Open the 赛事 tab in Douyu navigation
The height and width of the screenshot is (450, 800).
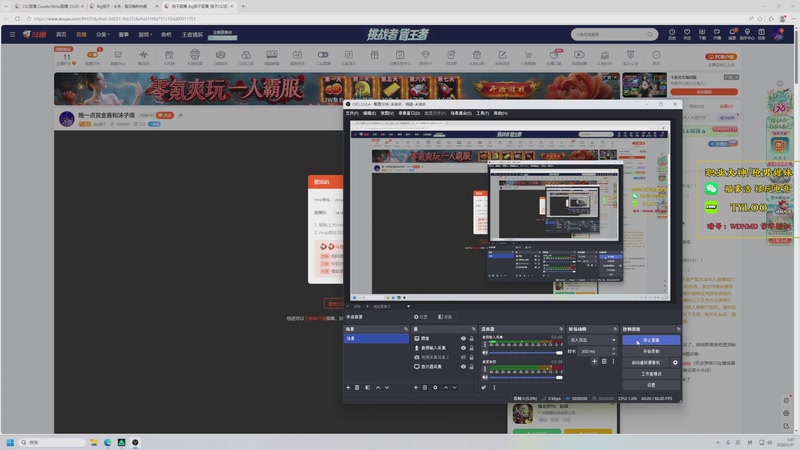point(124,35)
